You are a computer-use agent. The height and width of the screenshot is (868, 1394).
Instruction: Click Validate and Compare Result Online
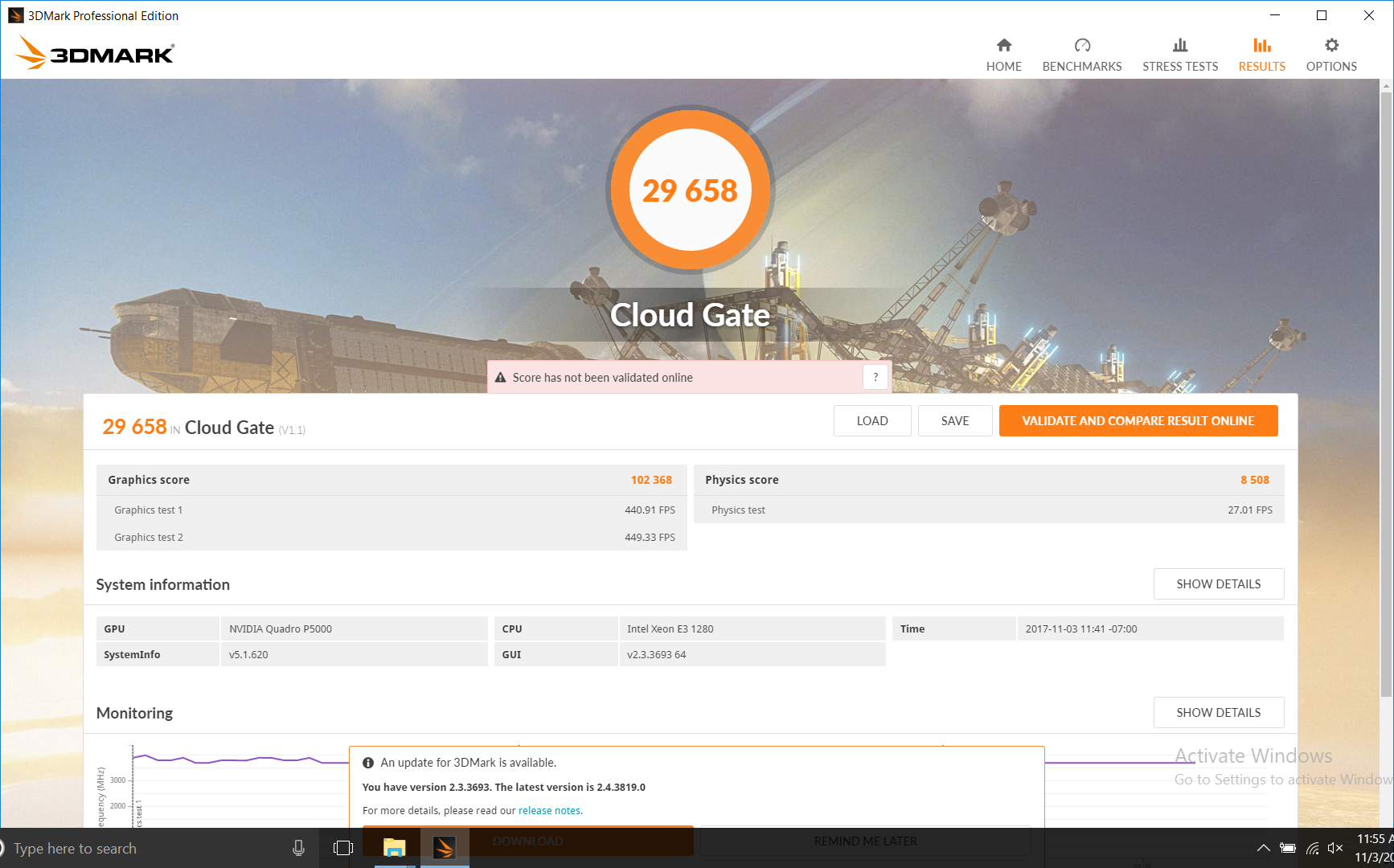(1138, 420)
